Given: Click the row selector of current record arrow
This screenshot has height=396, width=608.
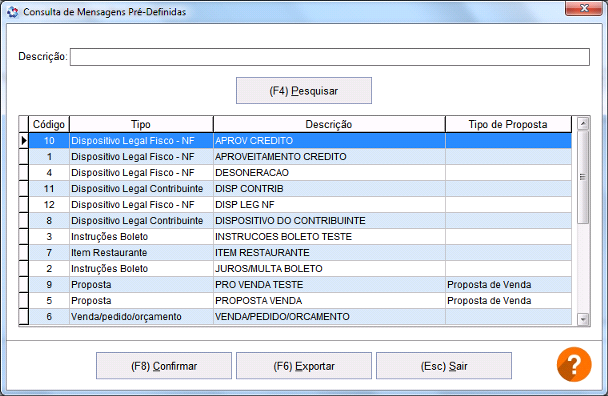Looking at the screenshot, I should click(24, 140).
